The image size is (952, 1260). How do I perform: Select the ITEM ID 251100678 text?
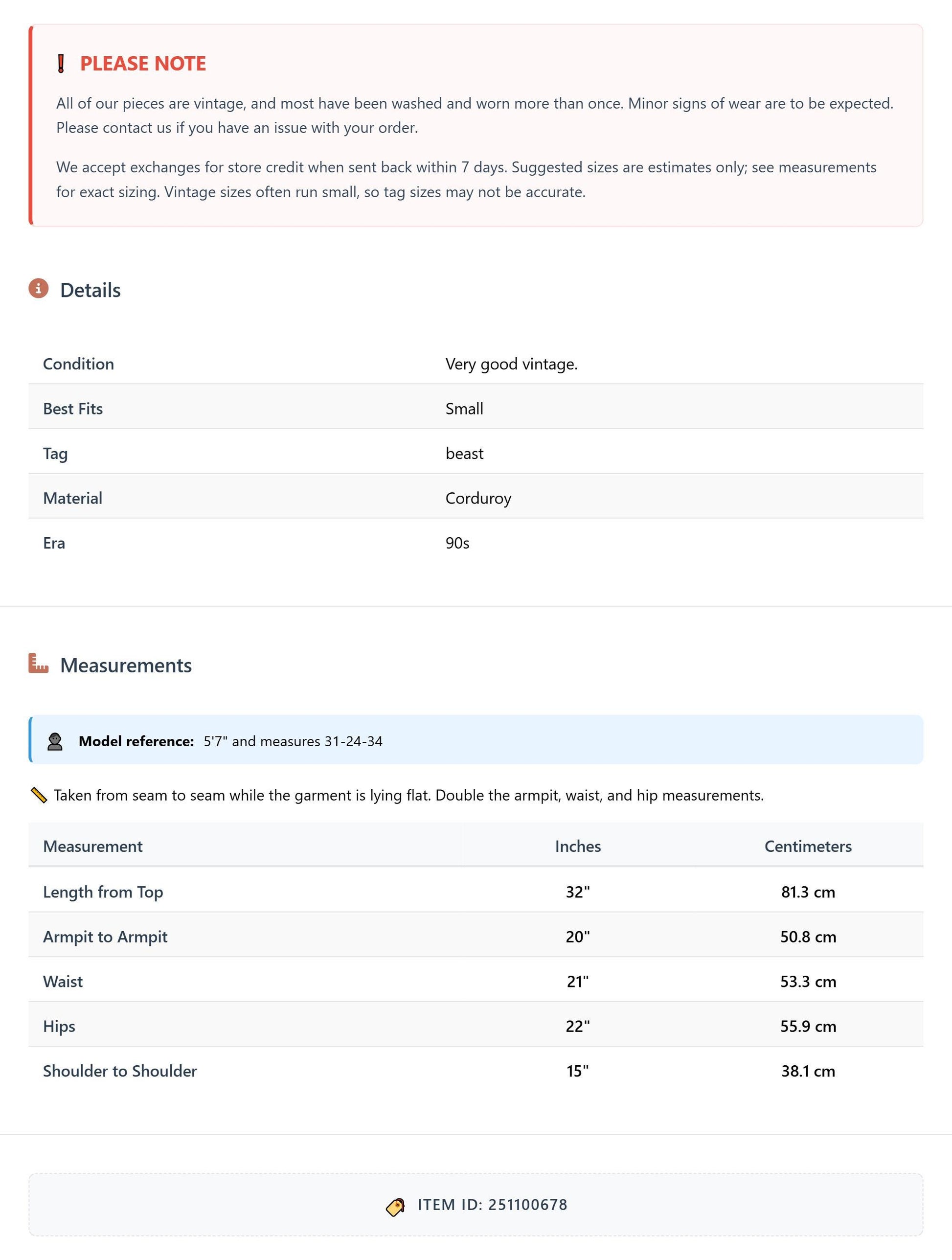[493, 1205]
